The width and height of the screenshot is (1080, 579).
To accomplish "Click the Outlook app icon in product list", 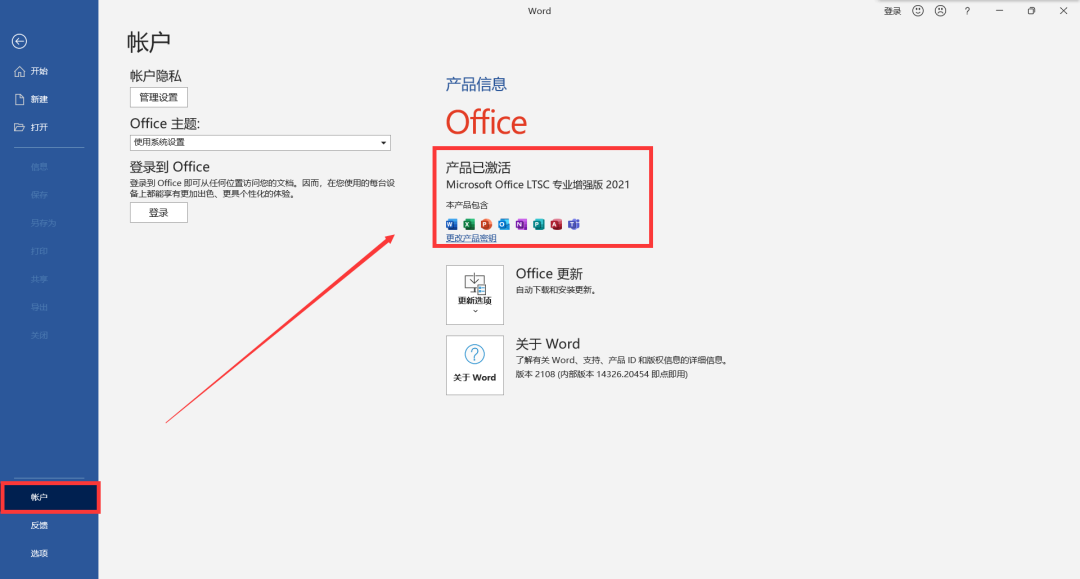I will click(x=504, y=224).
